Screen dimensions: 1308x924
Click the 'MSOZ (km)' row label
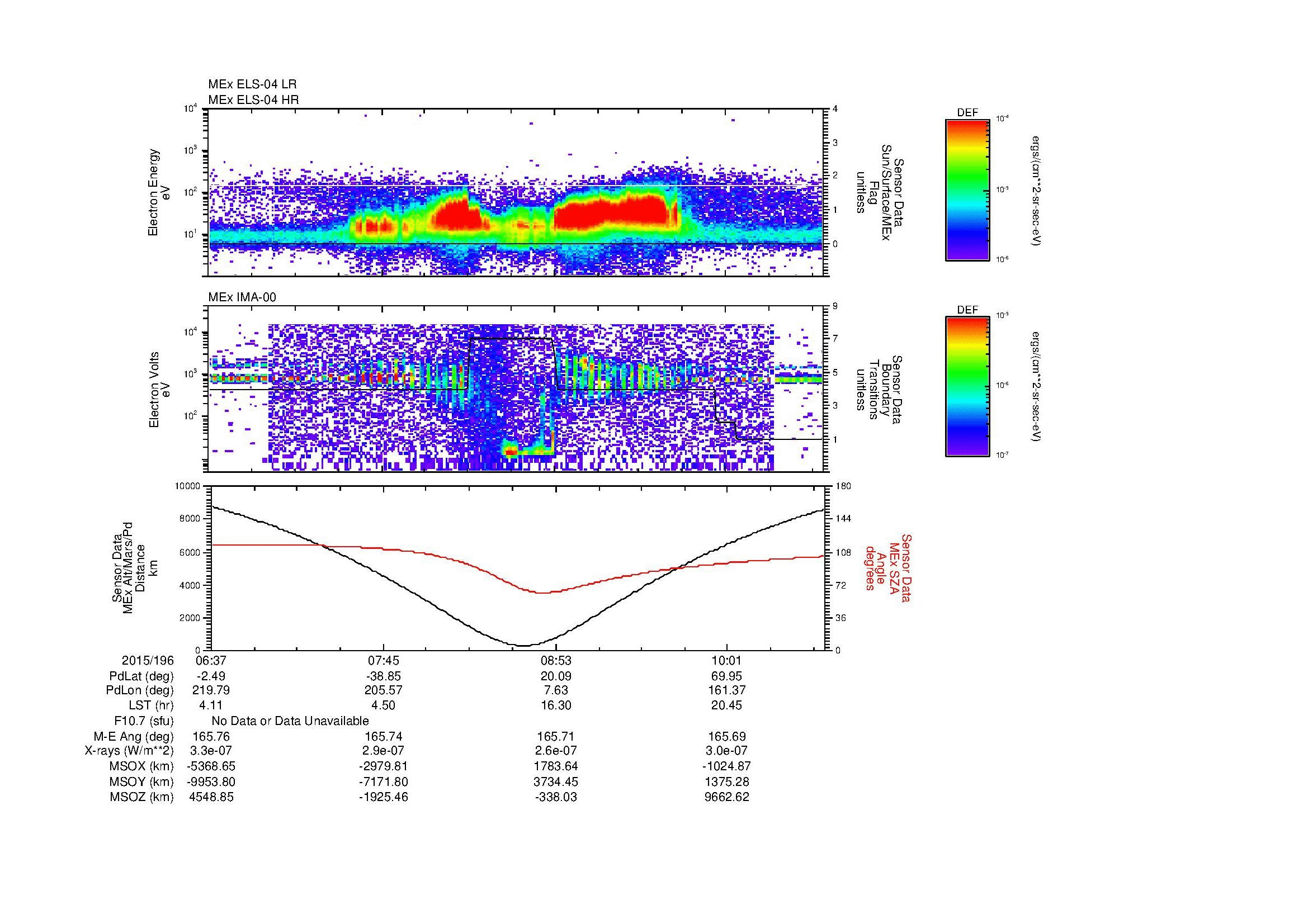tap(142, 797)
